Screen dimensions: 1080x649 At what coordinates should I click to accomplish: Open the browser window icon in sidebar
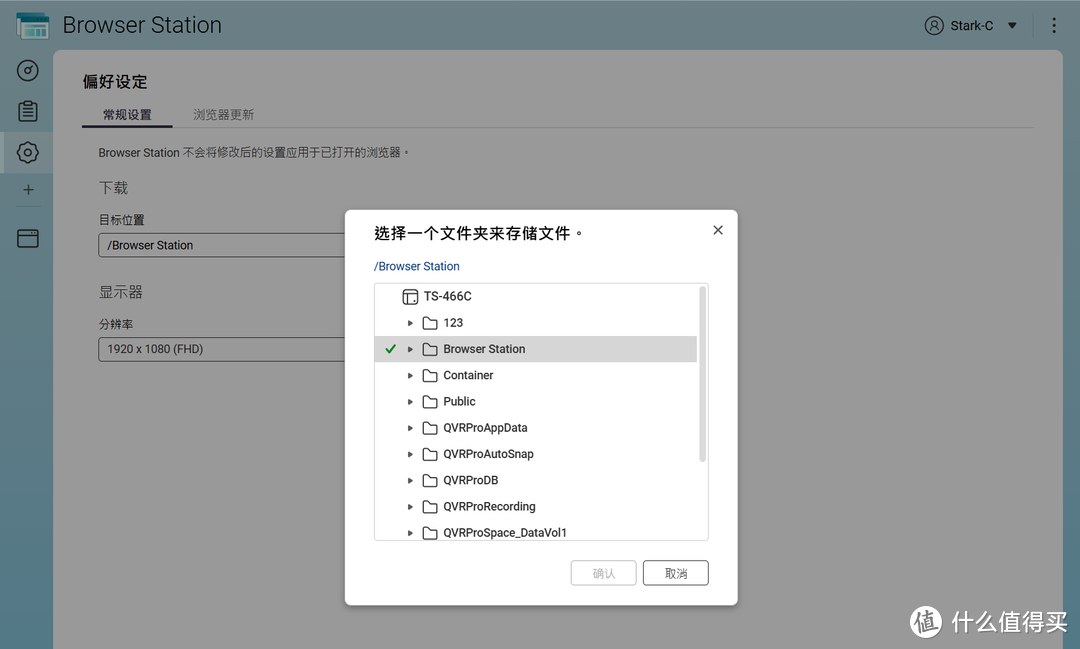28,238
